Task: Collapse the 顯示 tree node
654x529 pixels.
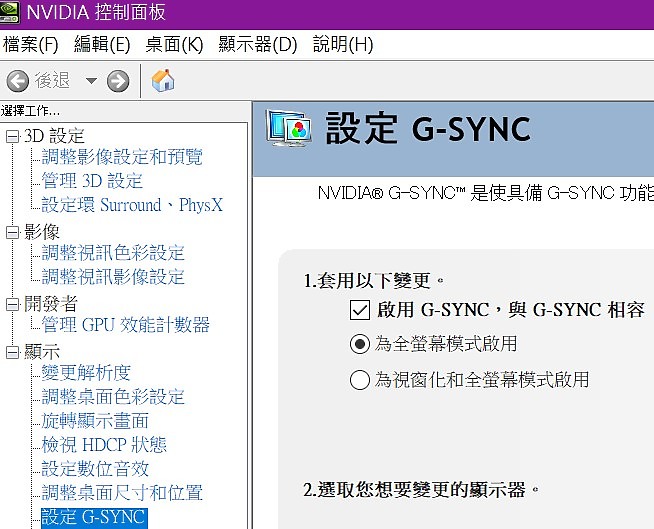Action: pos(13,353)
